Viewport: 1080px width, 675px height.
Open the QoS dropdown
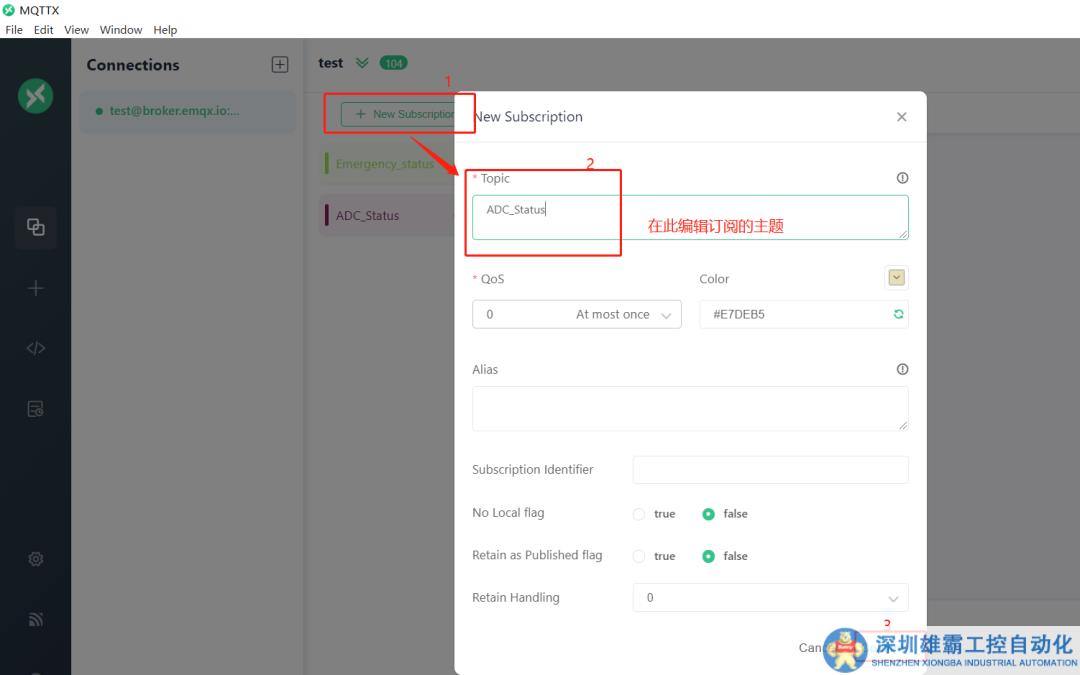pyautogui.click(x=576, y=314)
